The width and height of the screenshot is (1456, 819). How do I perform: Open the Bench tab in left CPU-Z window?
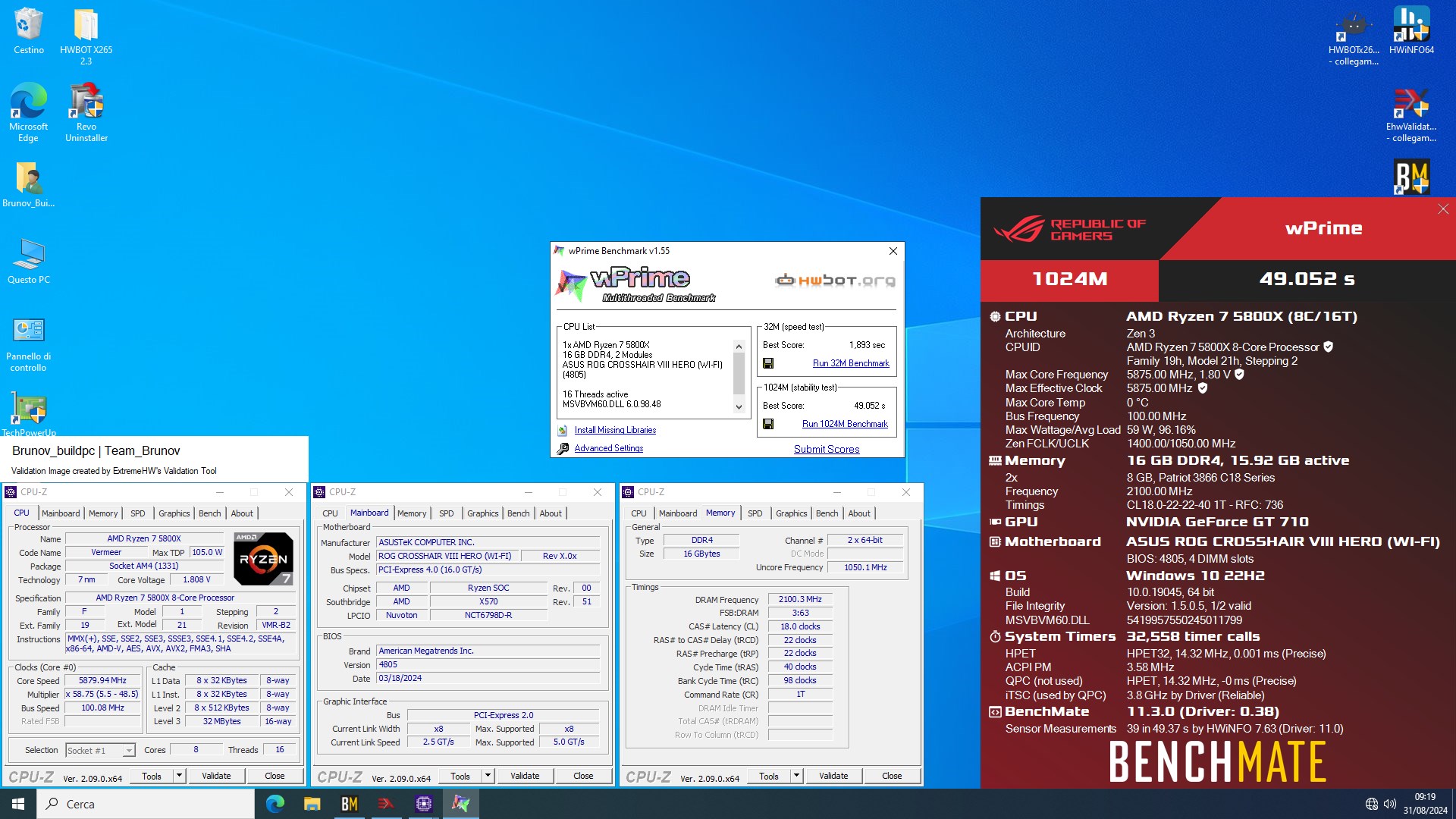coord(210,513)
